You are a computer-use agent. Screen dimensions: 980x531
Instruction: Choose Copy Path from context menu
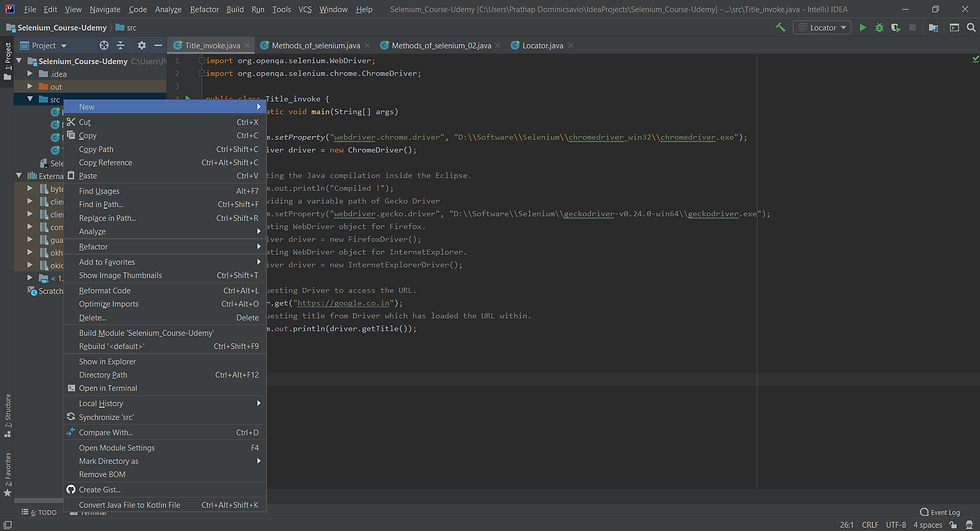click(165, 149)
